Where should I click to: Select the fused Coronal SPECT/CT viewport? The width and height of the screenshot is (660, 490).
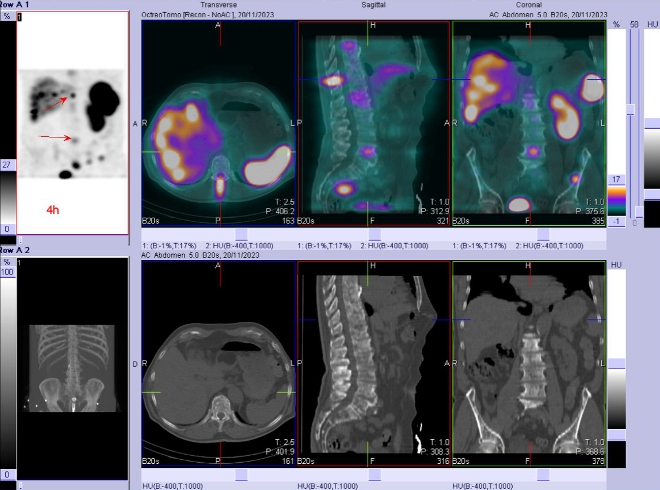(528, 120)
